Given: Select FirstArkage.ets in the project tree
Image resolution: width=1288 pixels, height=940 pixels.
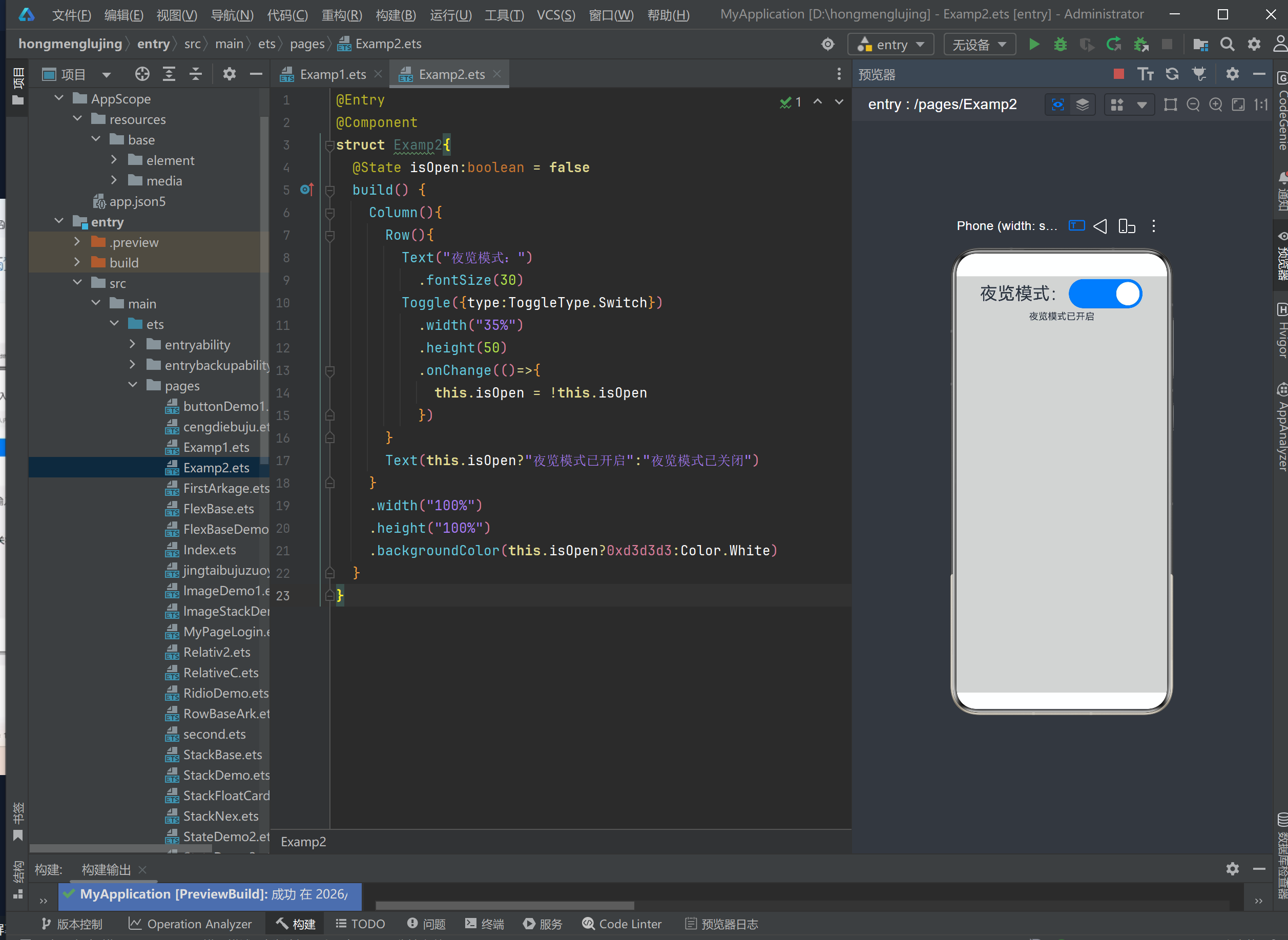Looking at the screenshot, I should [226, 488].
